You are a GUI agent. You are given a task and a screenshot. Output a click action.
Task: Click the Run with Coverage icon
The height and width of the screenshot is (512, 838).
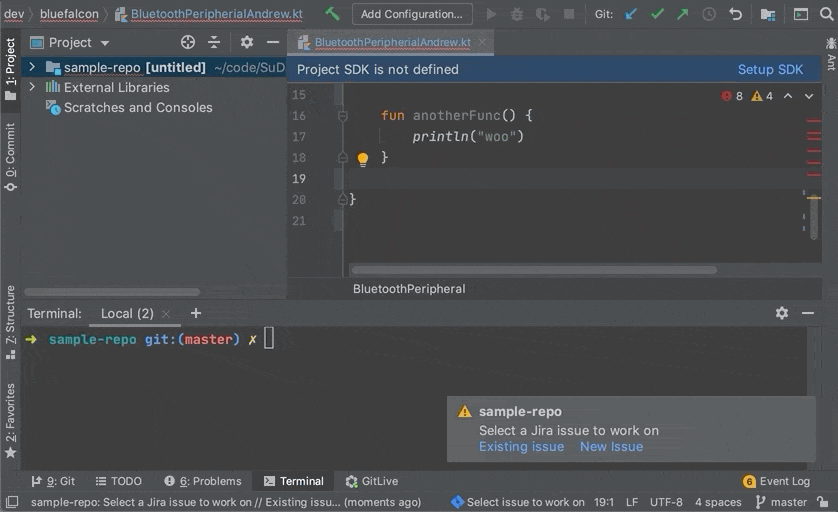coord(542,14)
